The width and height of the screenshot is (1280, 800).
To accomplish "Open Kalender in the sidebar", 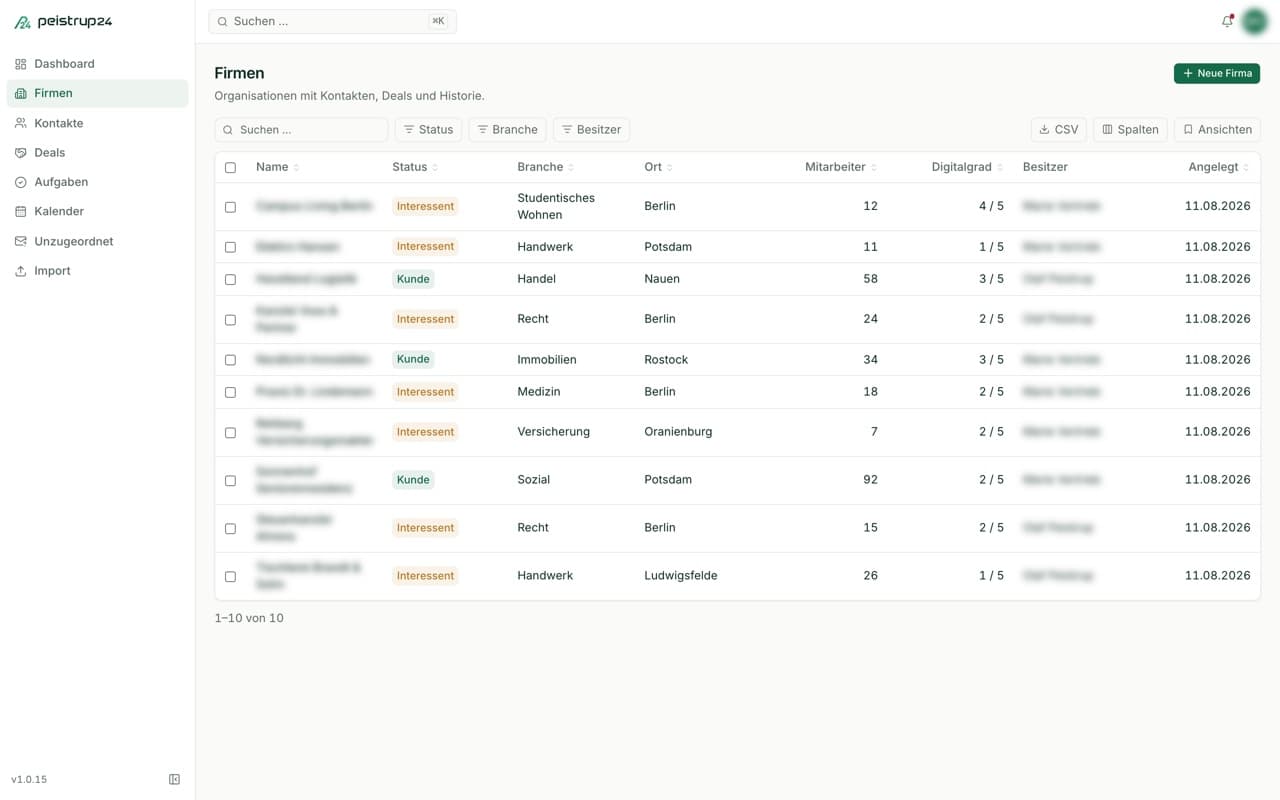I will click(x=97, y=211).
